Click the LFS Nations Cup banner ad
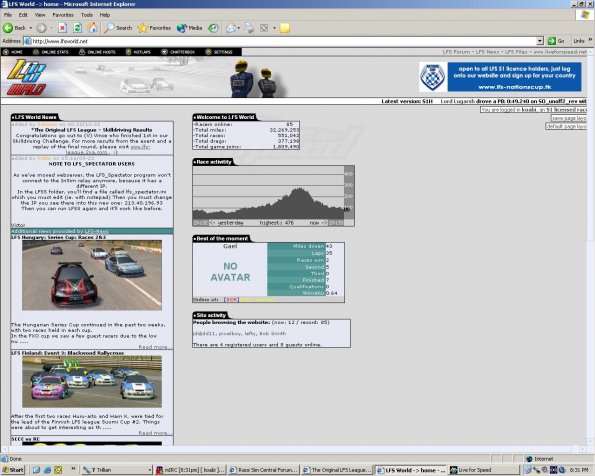595x476 pixels. (x=500, y=77)
